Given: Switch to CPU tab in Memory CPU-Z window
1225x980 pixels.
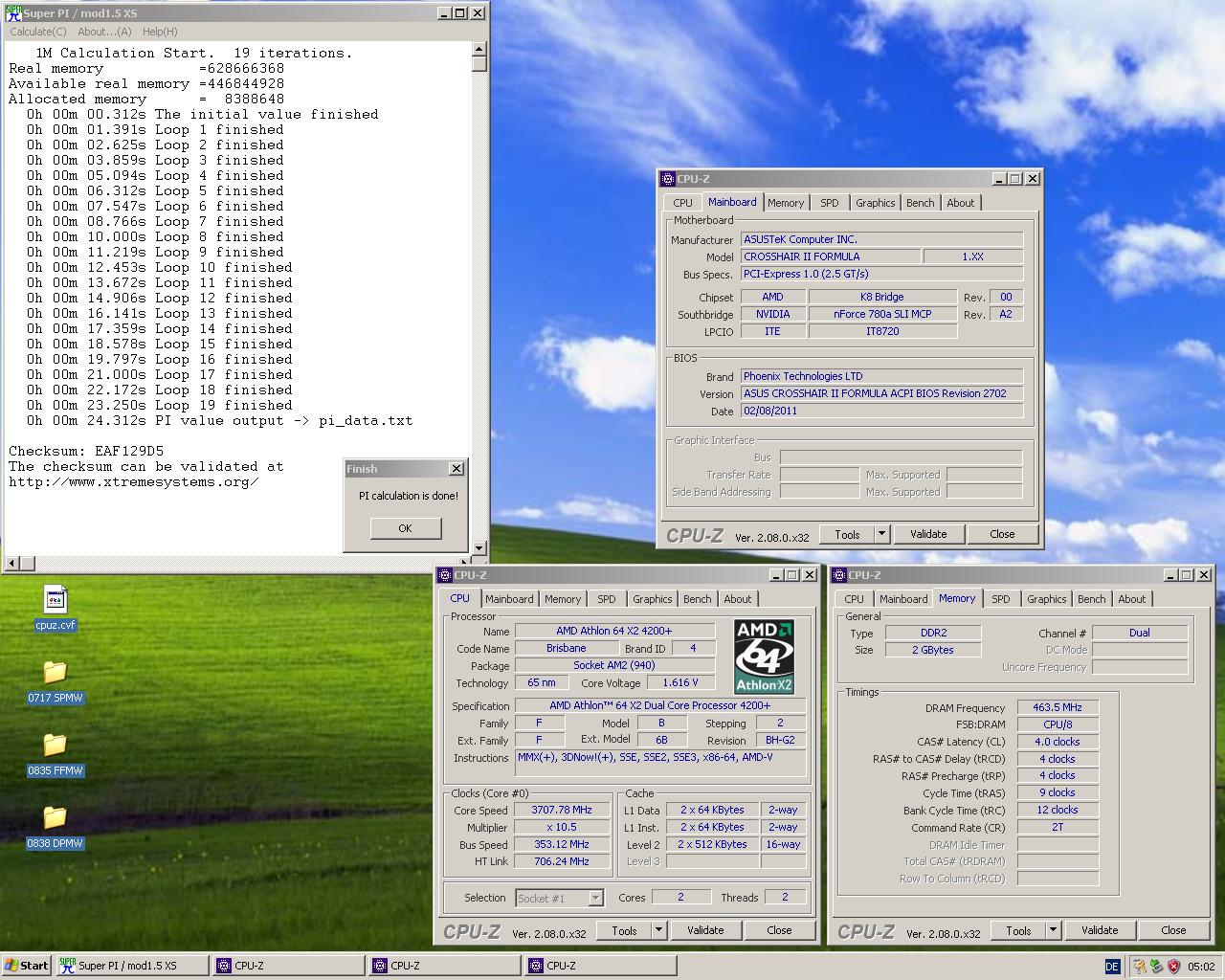Looking at the screenshot, I should [854, 599].
